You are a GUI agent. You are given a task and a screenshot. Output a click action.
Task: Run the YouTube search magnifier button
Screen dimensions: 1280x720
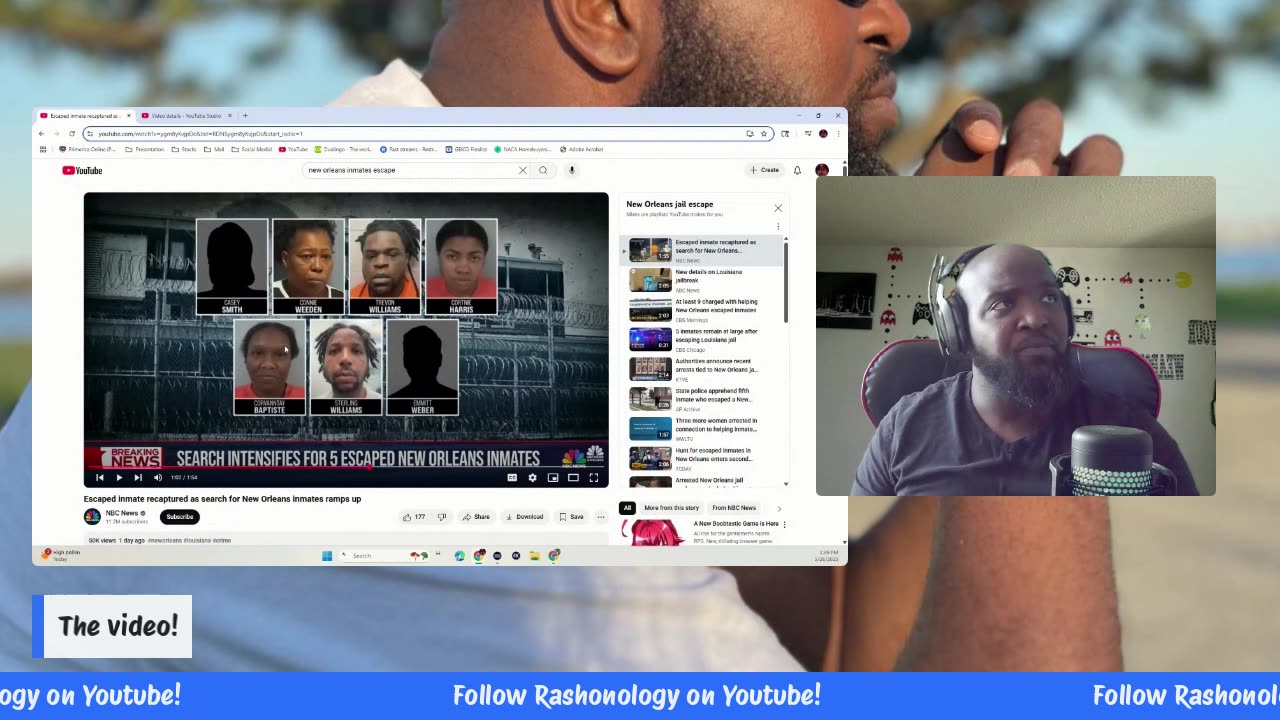543,170
